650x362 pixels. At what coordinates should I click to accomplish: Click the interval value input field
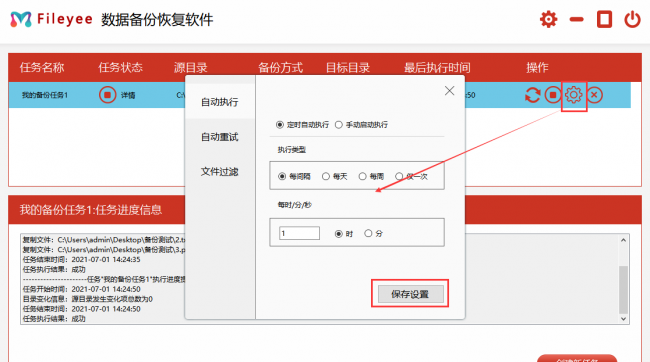tap(299, 233)
